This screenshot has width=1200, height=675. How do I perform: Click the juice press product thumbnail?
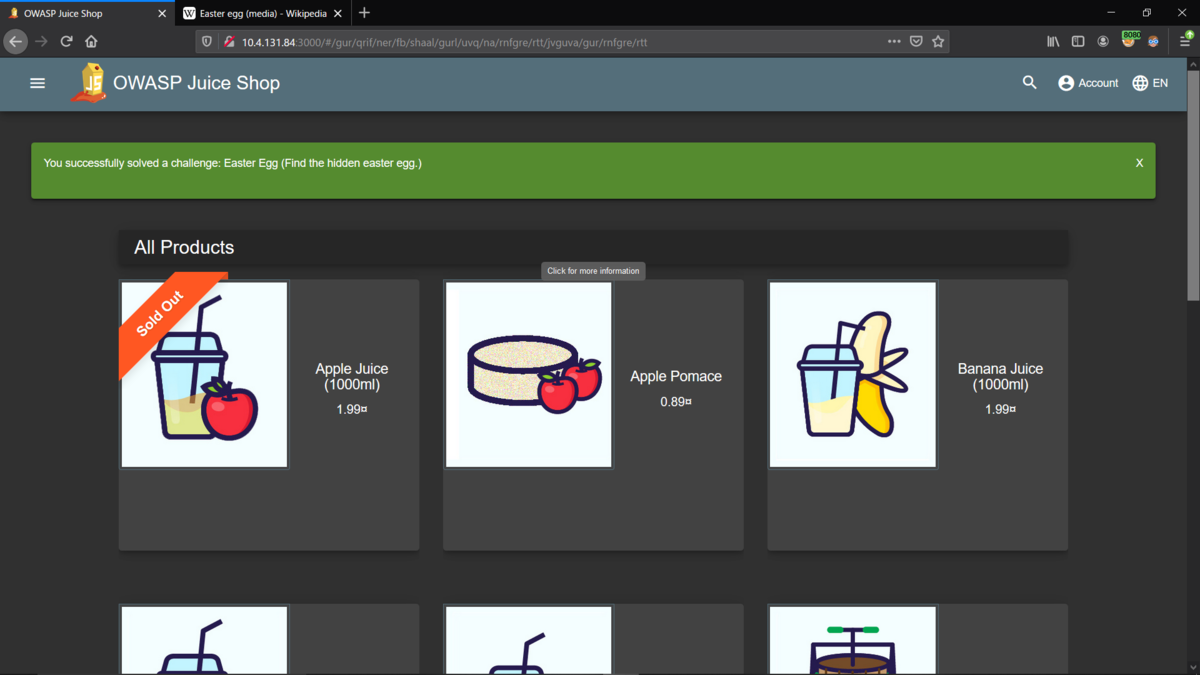click(x=853, y=641)
